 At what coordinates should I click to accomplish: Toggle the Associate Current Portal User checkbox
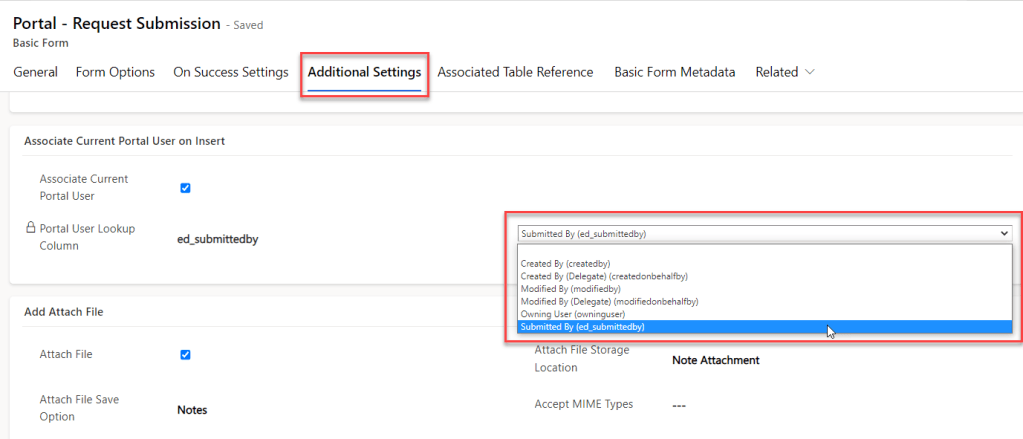click(x=185, y=188)
